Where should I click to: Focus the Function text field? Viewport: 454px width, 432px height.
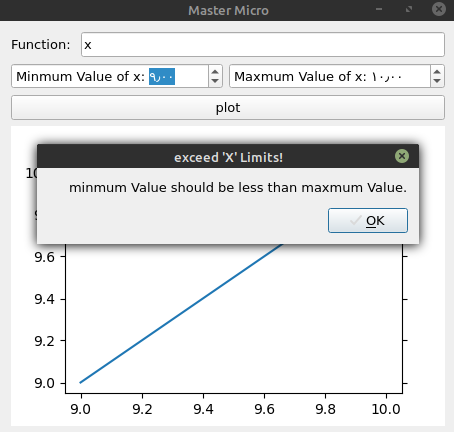coord(263,45)
